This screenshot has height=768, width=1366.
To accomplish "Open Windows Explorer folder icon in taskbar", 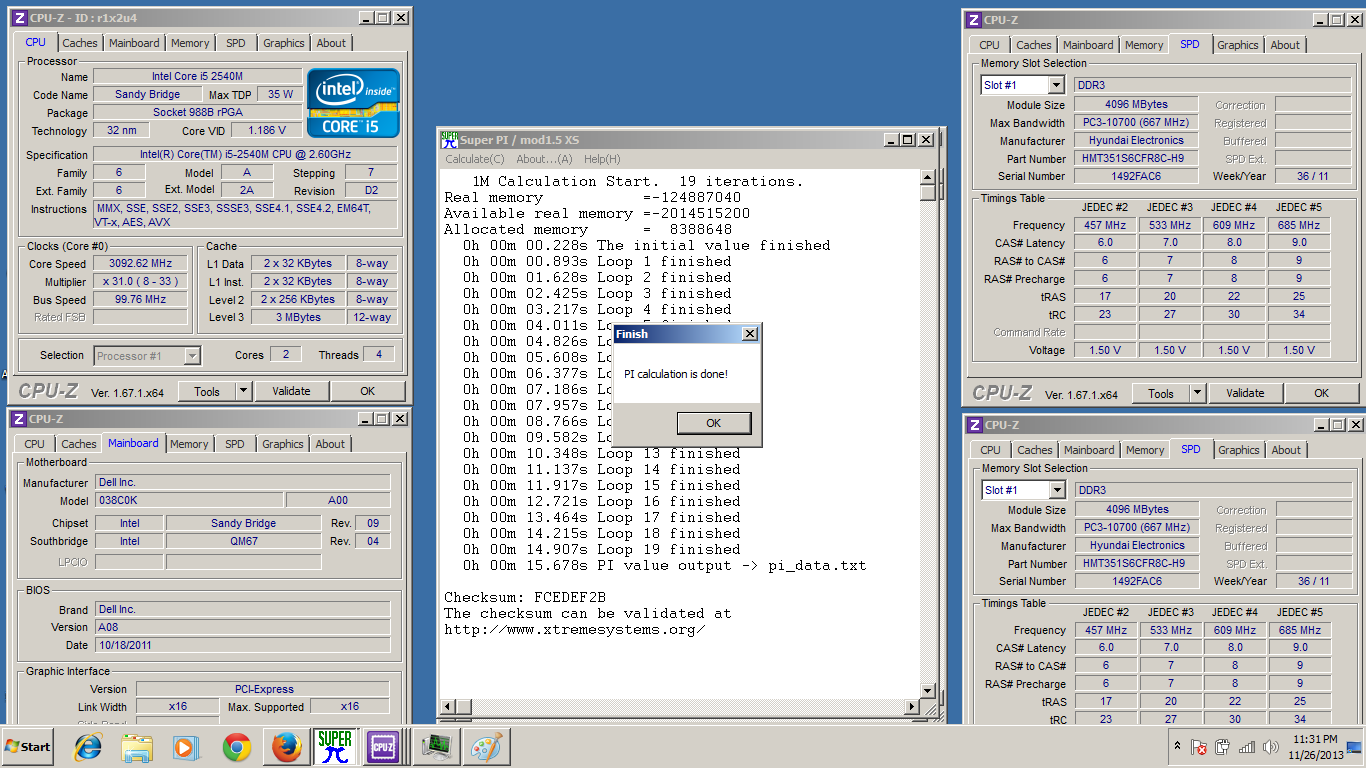I will point(137,747).
